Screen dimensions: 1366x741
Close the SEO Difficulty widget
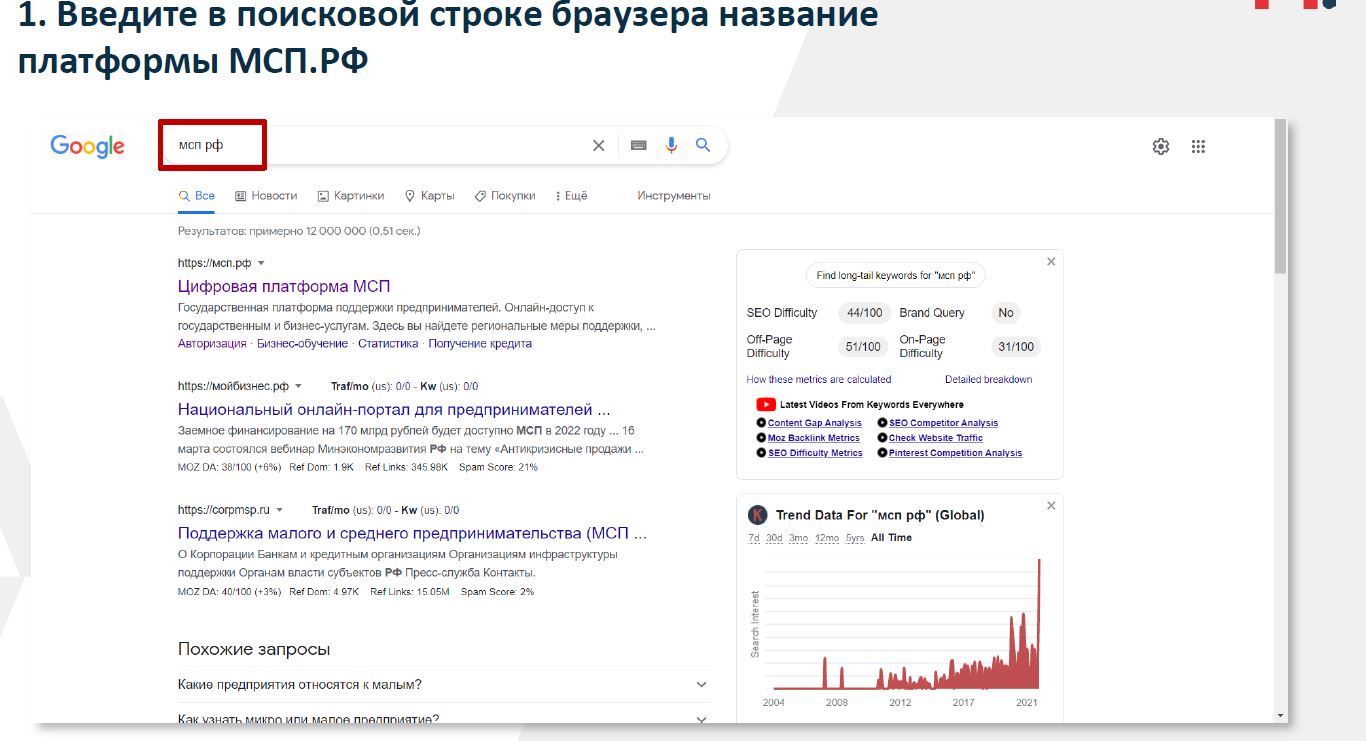1050,262
